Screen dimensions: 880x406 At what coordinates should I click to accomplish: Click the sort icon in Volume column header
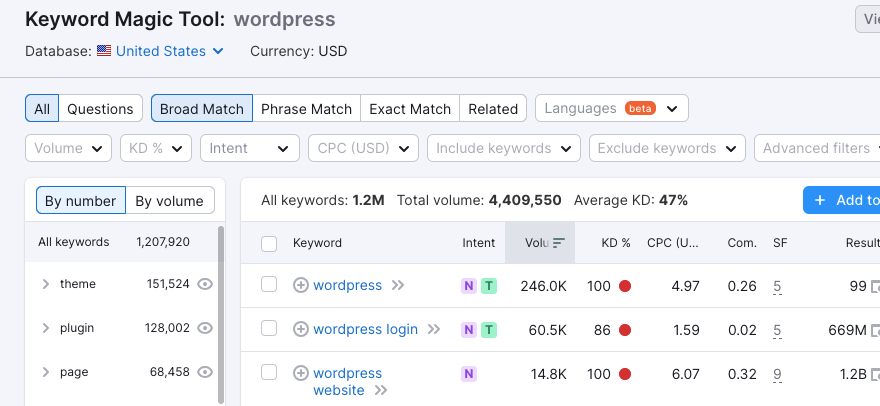point(559,243)
